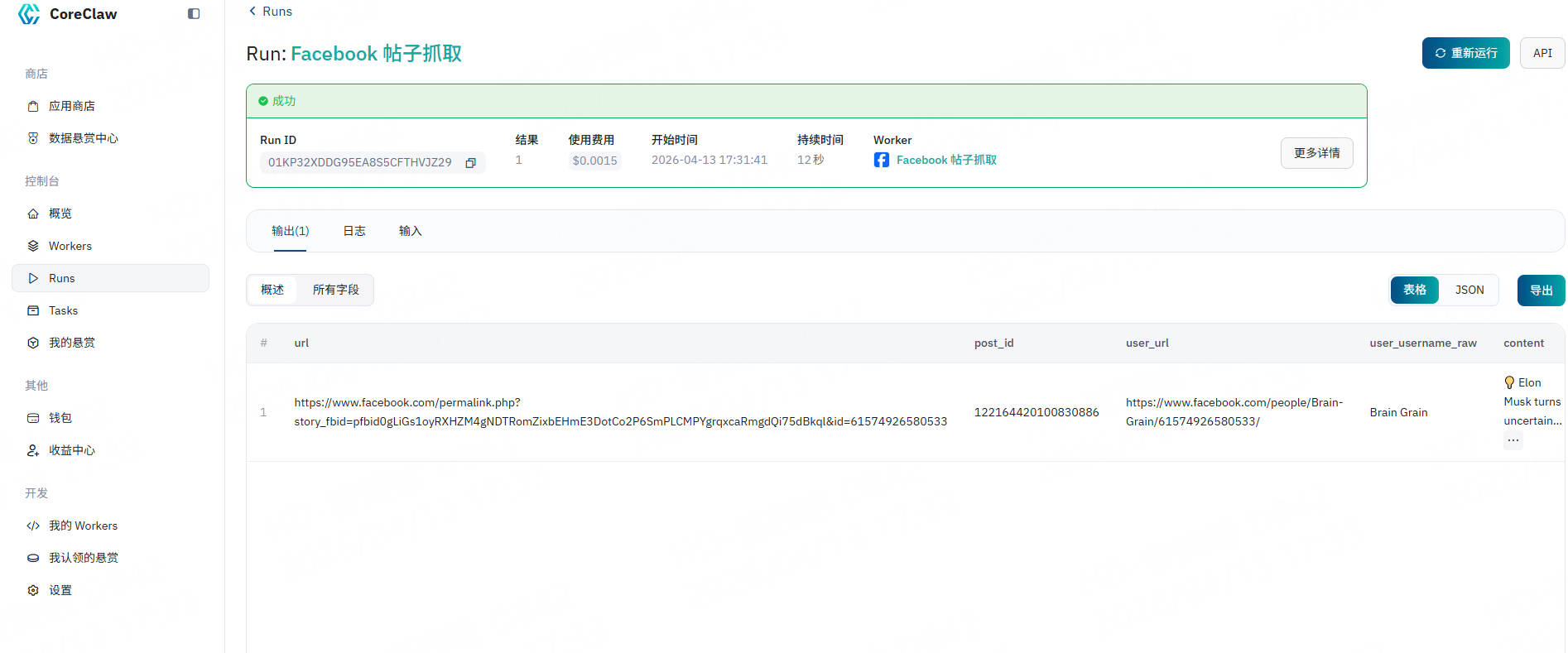Click the 重新运行 button

tap(1465, 53)
